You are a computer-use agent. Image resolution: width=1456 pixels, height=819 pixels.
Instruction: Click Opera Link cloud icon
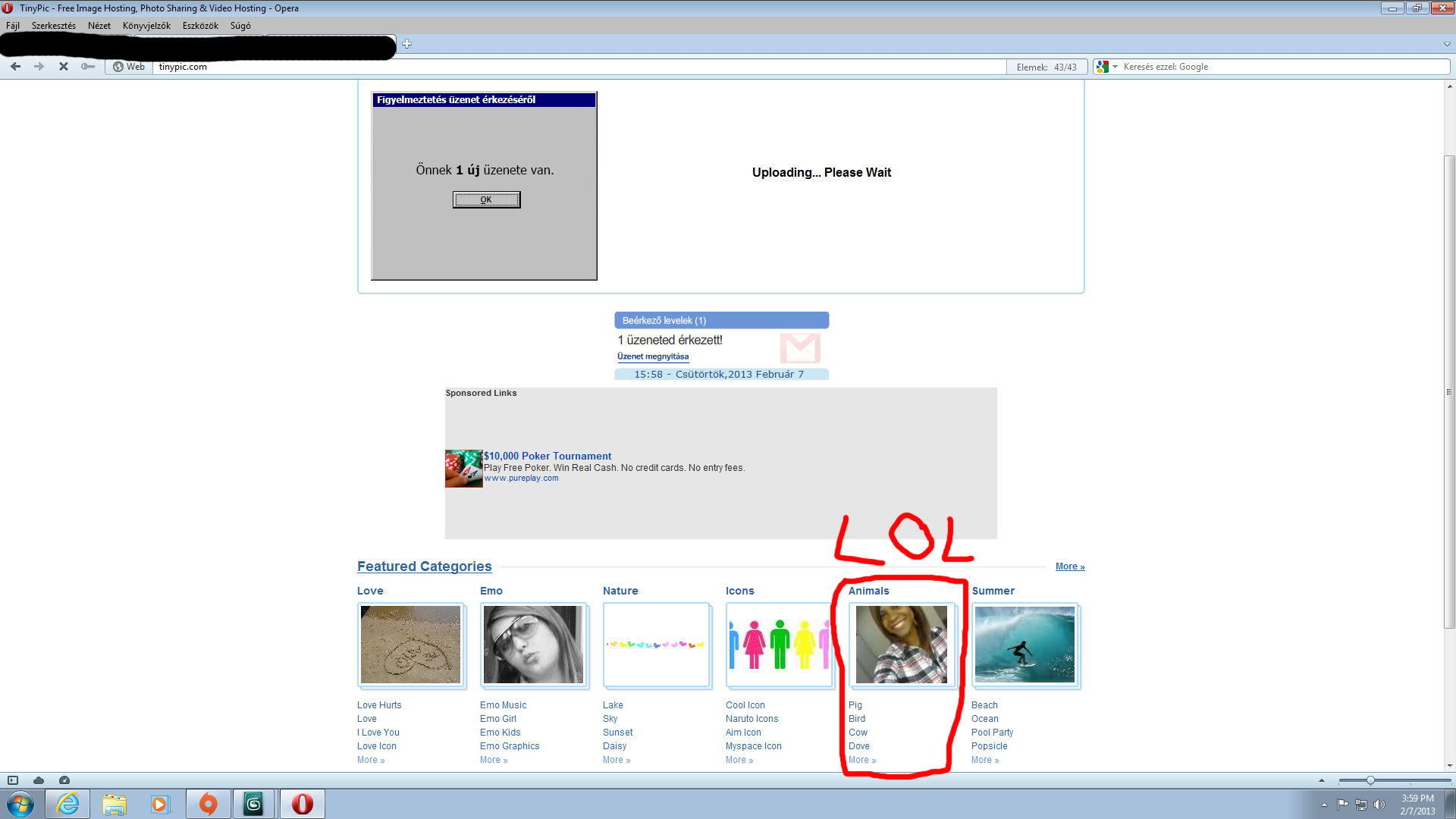coord(39,780)
